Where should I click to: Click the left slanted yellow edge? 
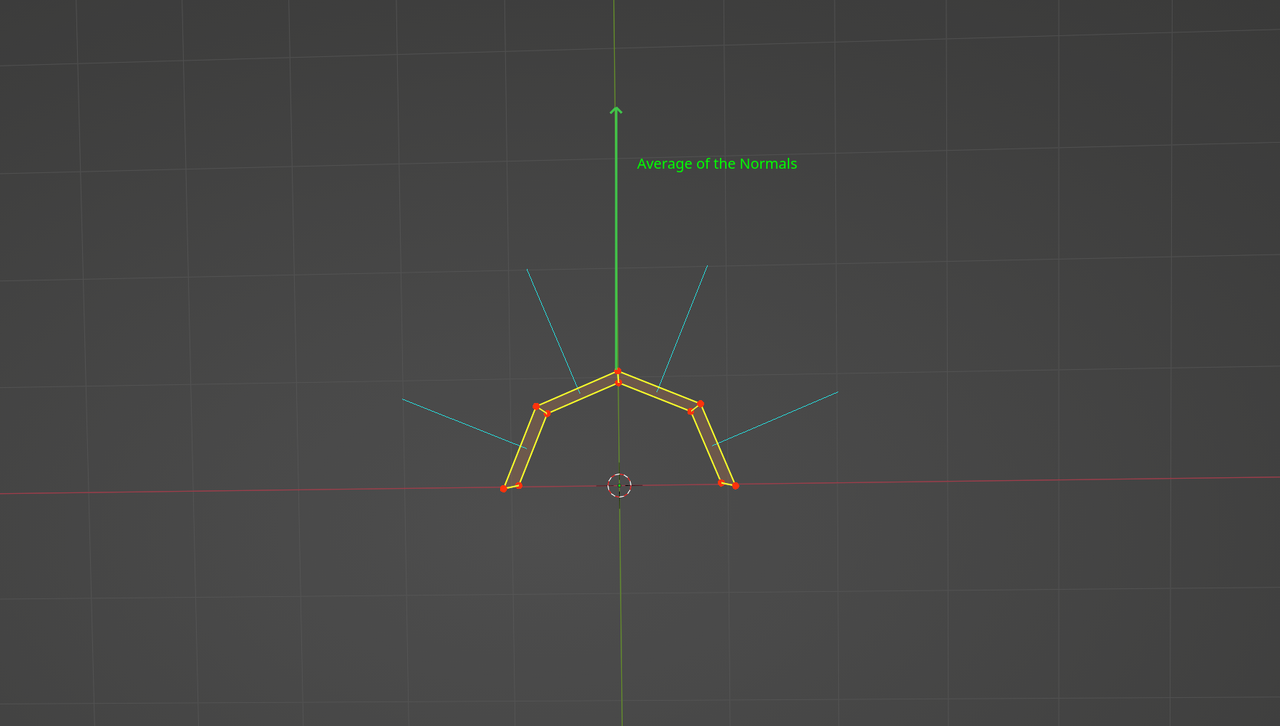tap(520, 446)
